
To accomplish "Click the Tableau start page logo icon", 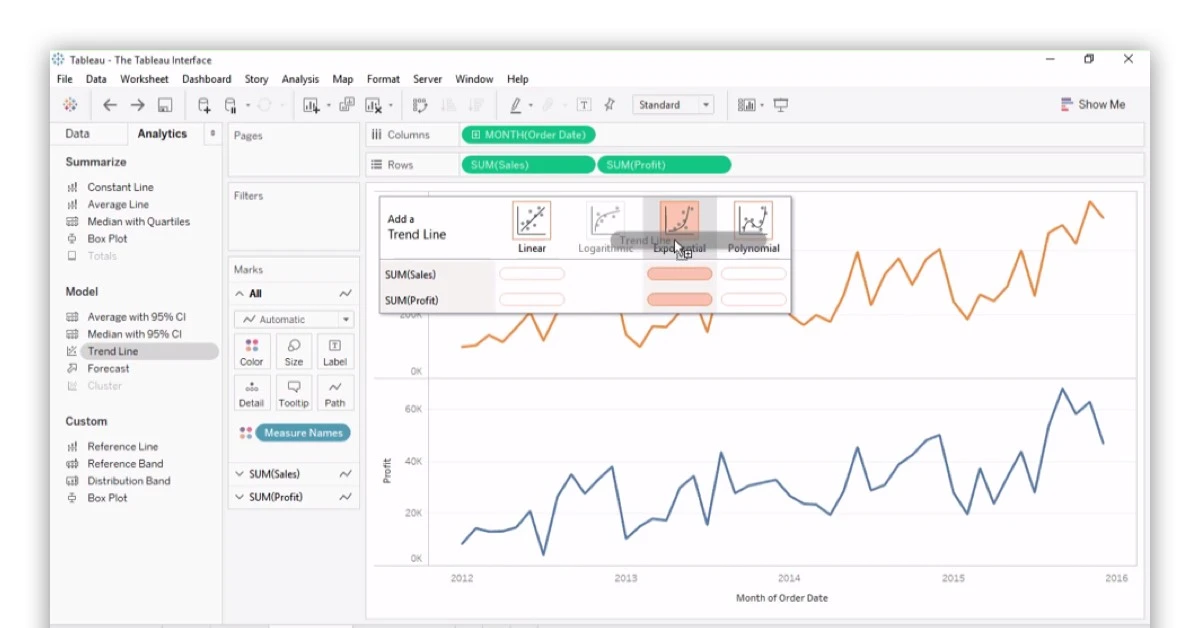I will point(69,105).
